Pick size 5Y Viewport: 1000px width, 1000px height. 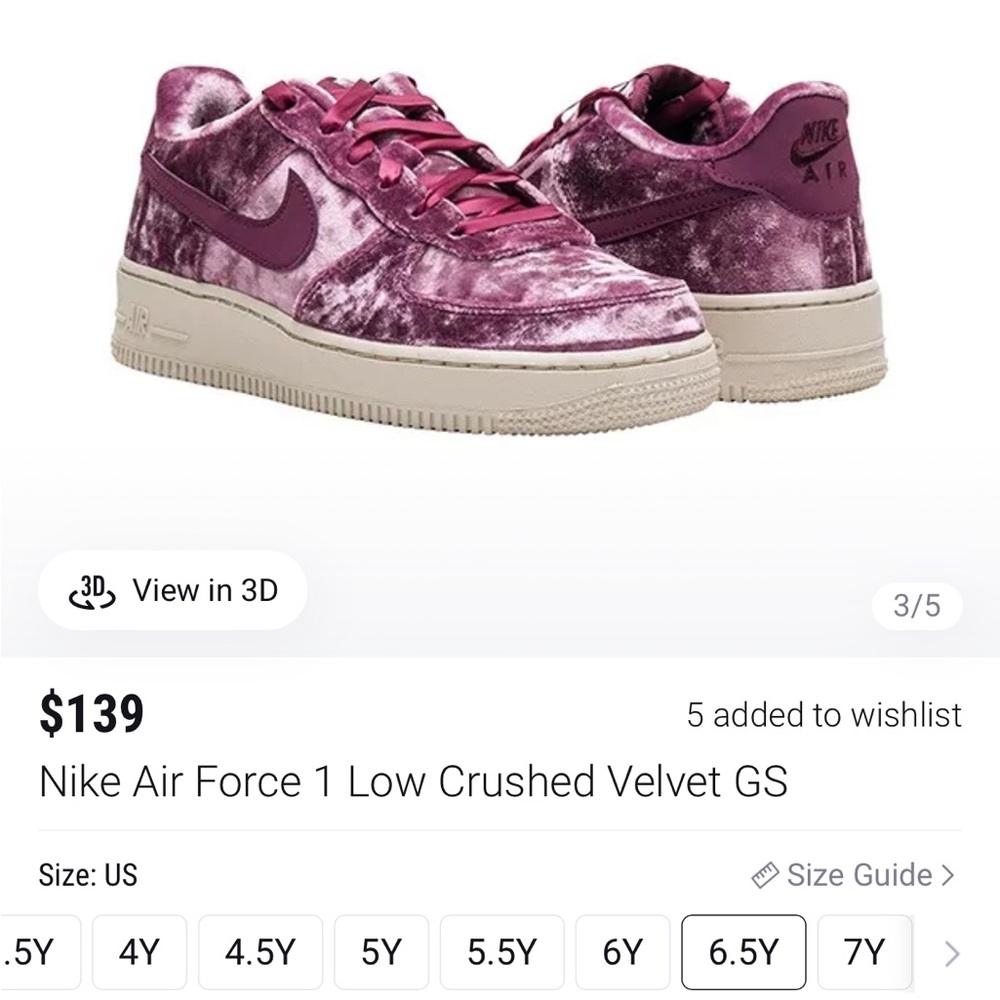coord(381,952)
